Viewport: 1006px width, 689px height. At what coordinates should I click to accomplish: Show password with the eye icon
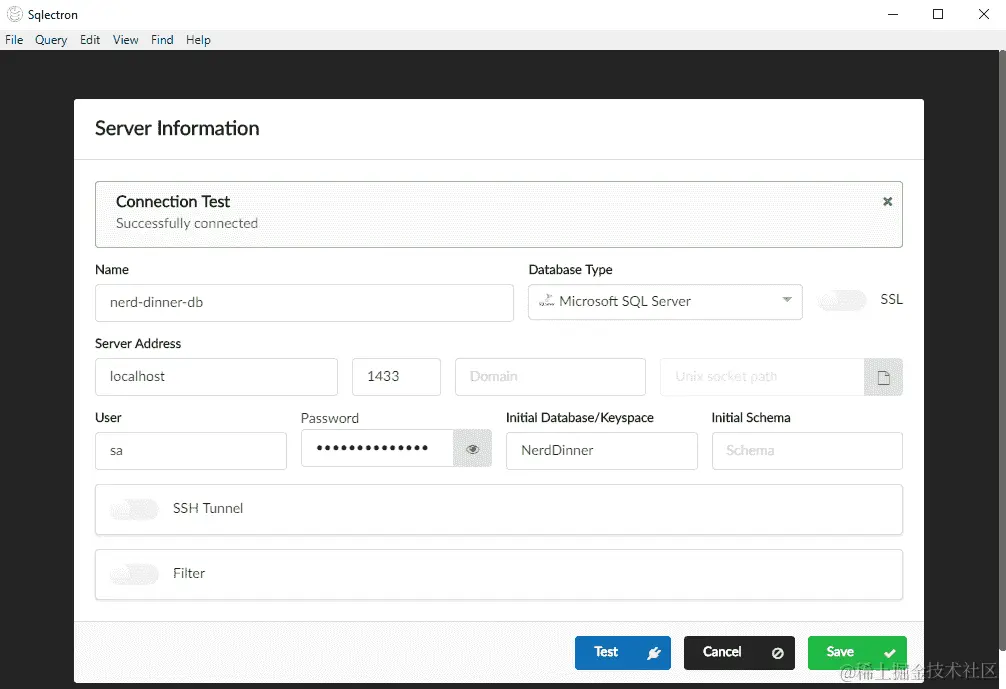(x=472, y=448)
